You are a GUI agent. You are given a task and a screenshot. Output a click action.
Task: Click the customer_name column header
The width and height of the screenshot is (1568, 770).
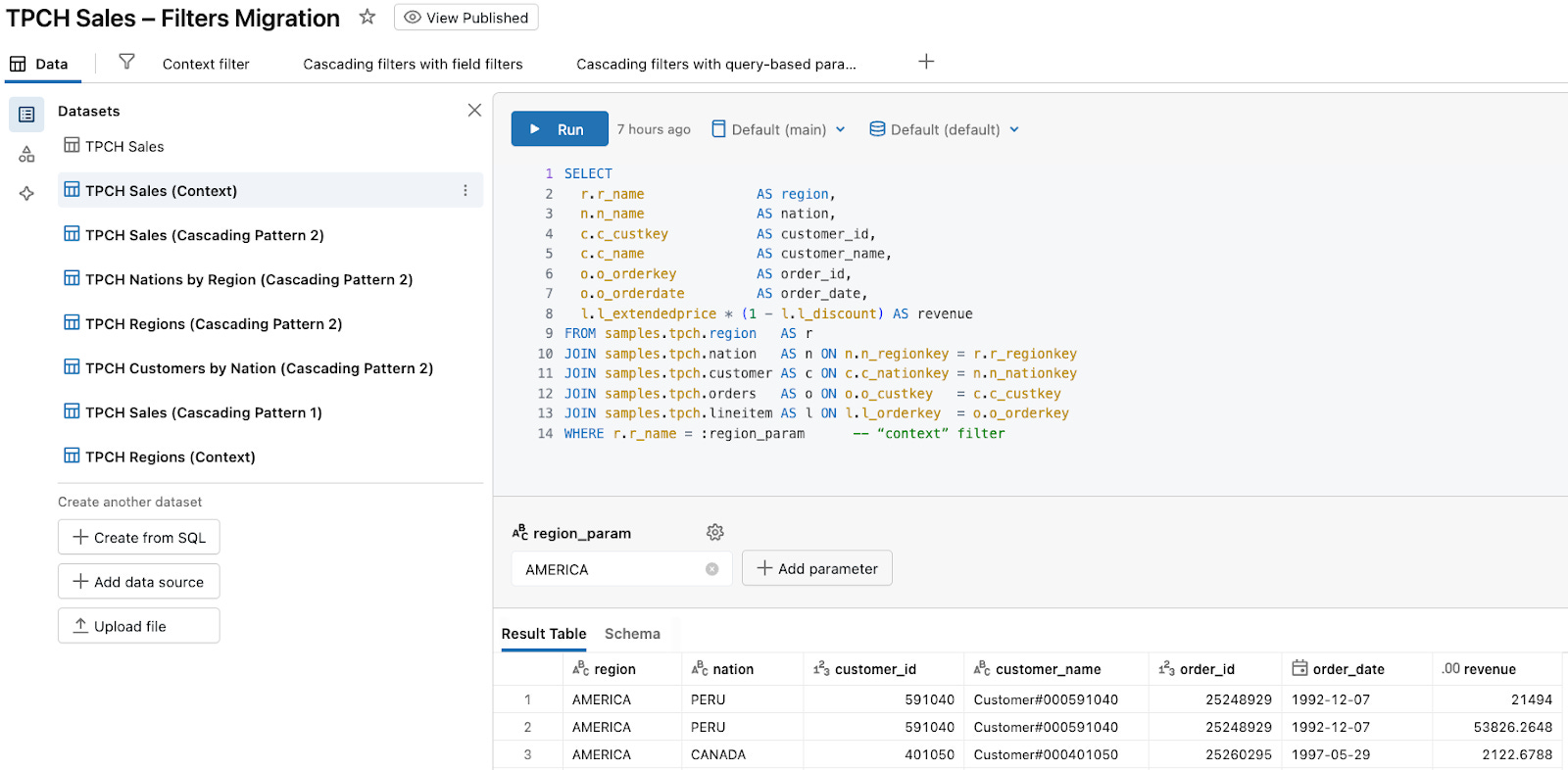pyautogui.click(x=1056, y=669)
